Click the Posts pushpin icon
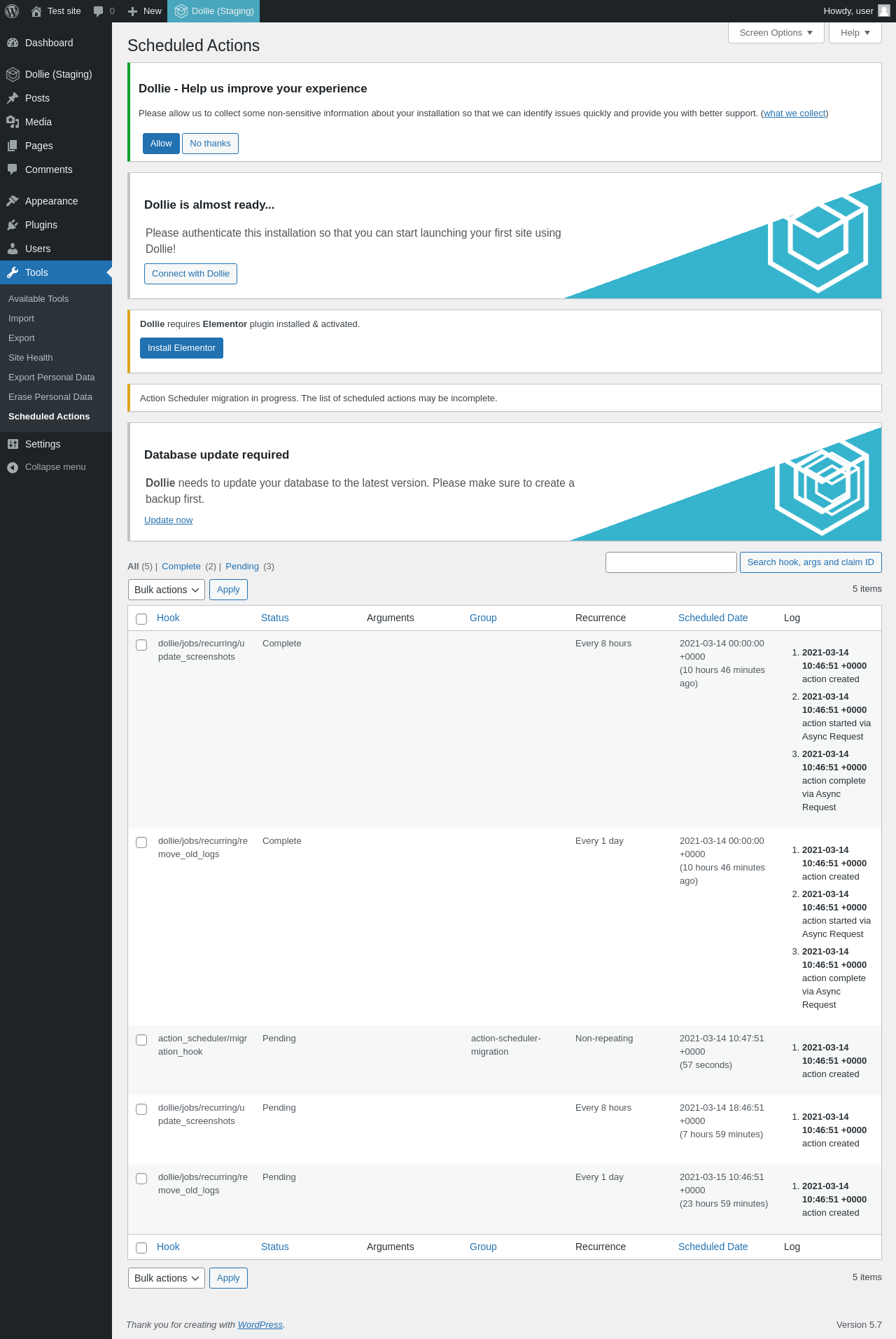The image size is (896, 1339). point(13,98)
